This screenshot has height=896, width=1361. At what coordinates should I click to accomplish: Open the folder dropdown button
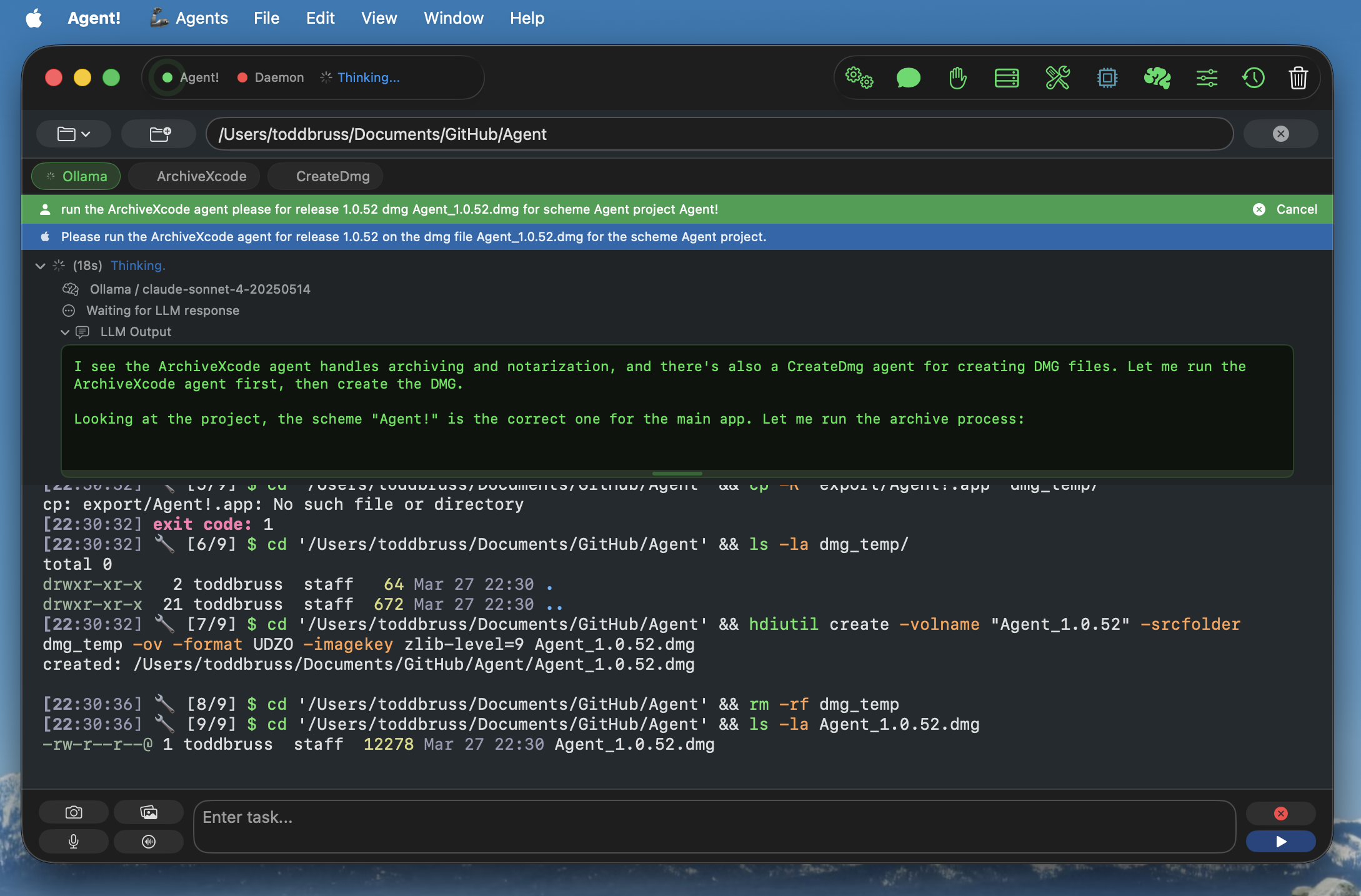pyautogui.click(x=74, y=134)
